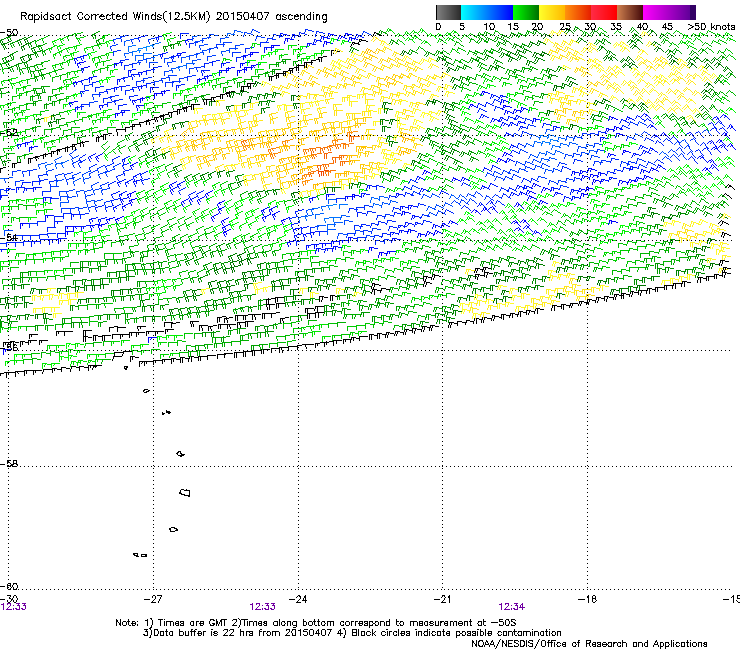Click the legend value '25'
This screenshot has width=740, height=650.
click(565, 27)
